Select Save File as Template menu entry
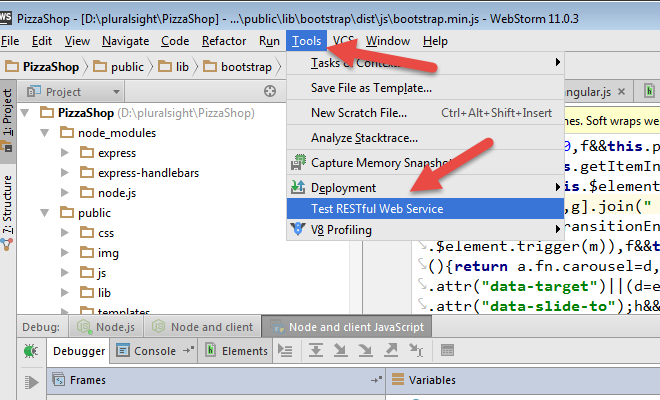 coord(425,88)
